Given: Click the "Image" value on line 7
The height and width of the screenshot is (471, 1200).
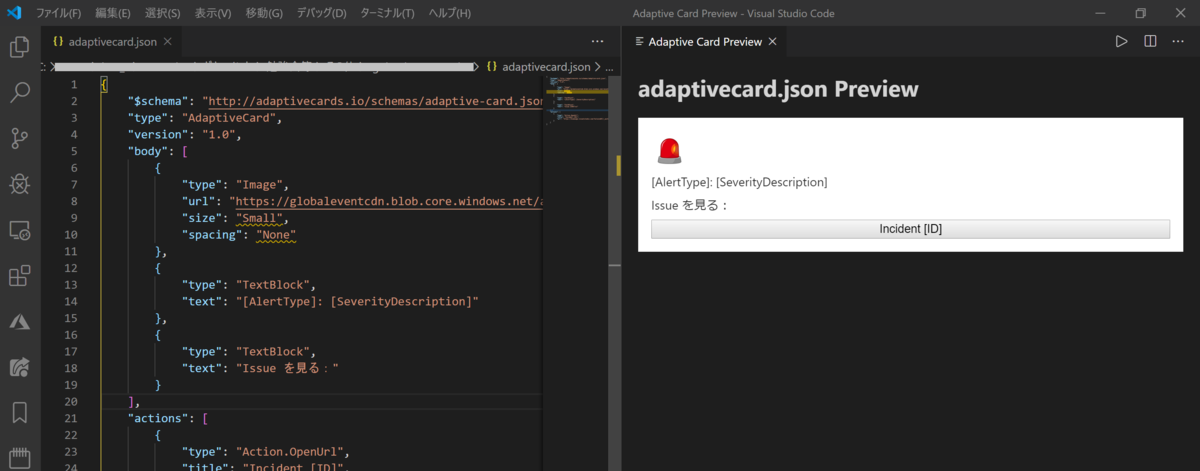Looking at the screenshot, I should pos(261,184).
